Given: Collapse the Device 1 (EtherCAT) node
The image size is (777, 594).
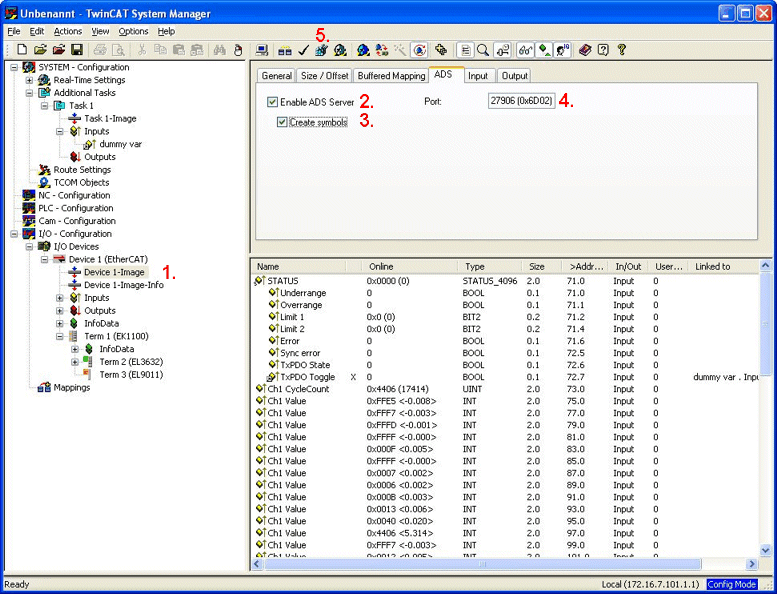Looking at the screenshot, I should click(45, 259).
